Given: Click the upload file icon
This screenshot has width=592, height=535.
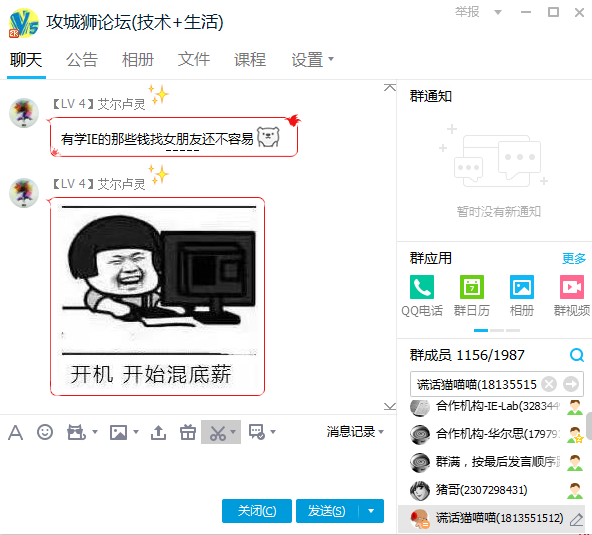Looking at the screenshot, I should [x=158, y=432].
